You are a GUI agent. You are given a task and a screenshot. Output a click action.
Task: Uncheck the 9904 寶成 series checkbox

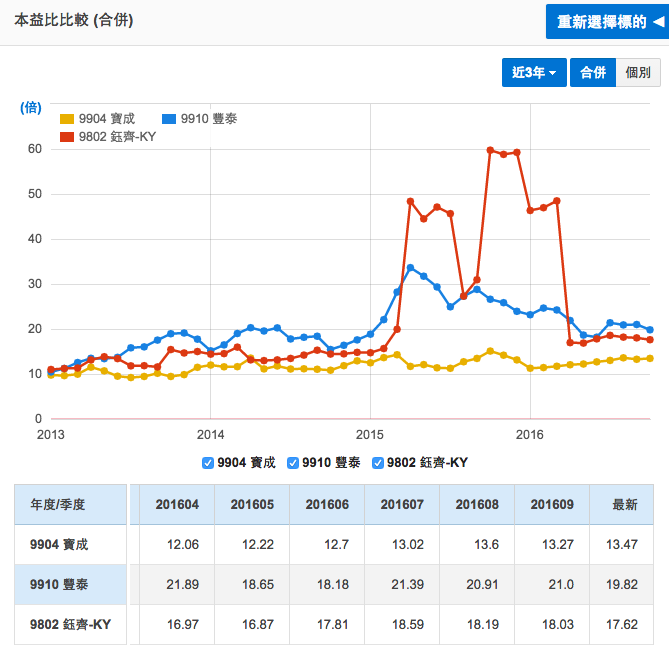[207, 462]
